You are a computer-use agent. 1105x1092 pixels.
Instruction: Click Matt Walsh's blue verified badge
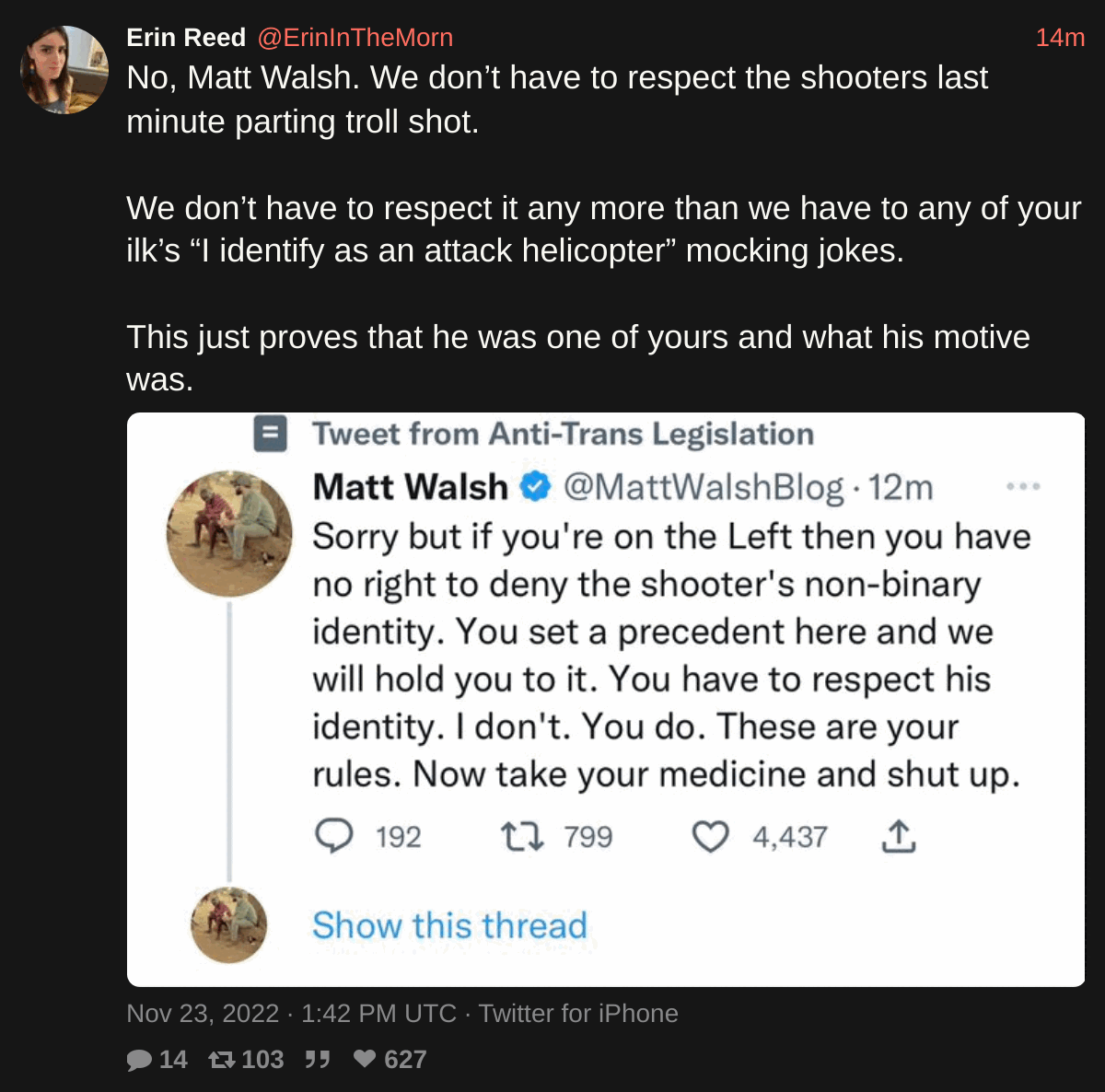535,486
